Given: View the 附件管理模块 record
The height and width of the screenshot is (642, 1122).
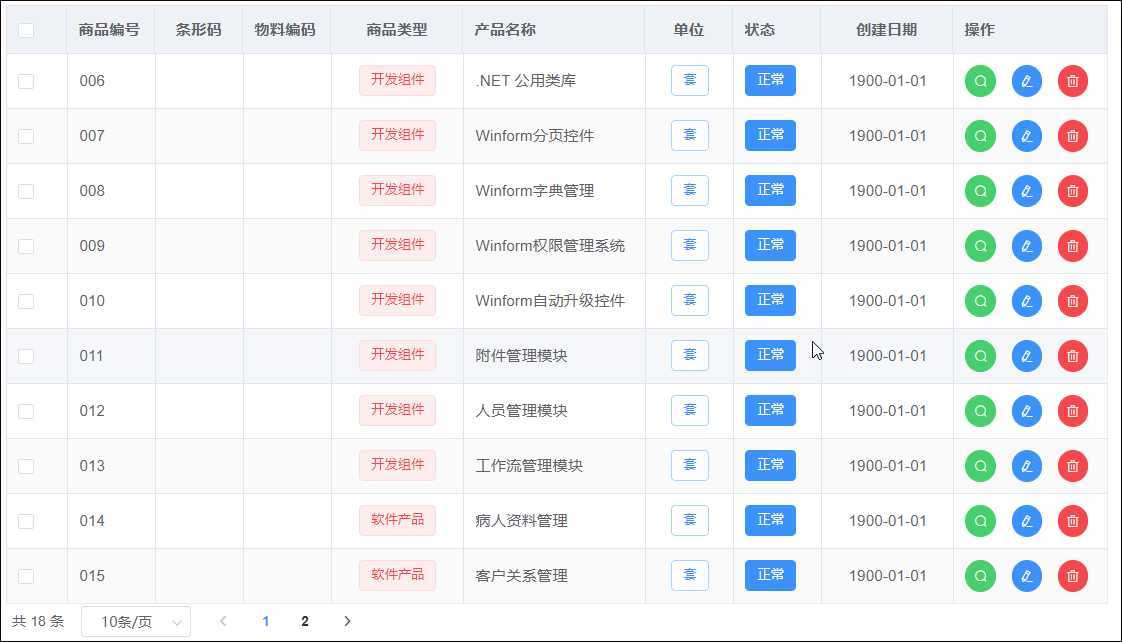Looking at the screenshot, I should [x=979, y=355].
